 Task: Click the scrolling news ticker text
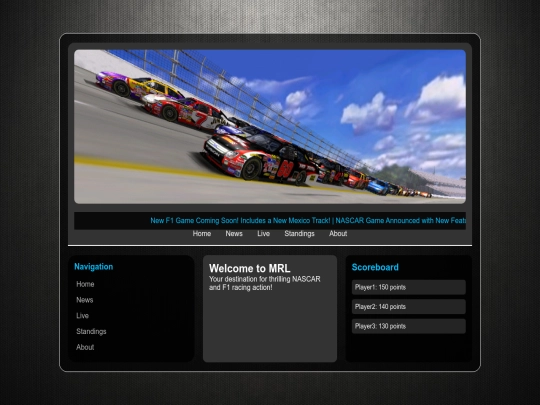coord(308,221)
